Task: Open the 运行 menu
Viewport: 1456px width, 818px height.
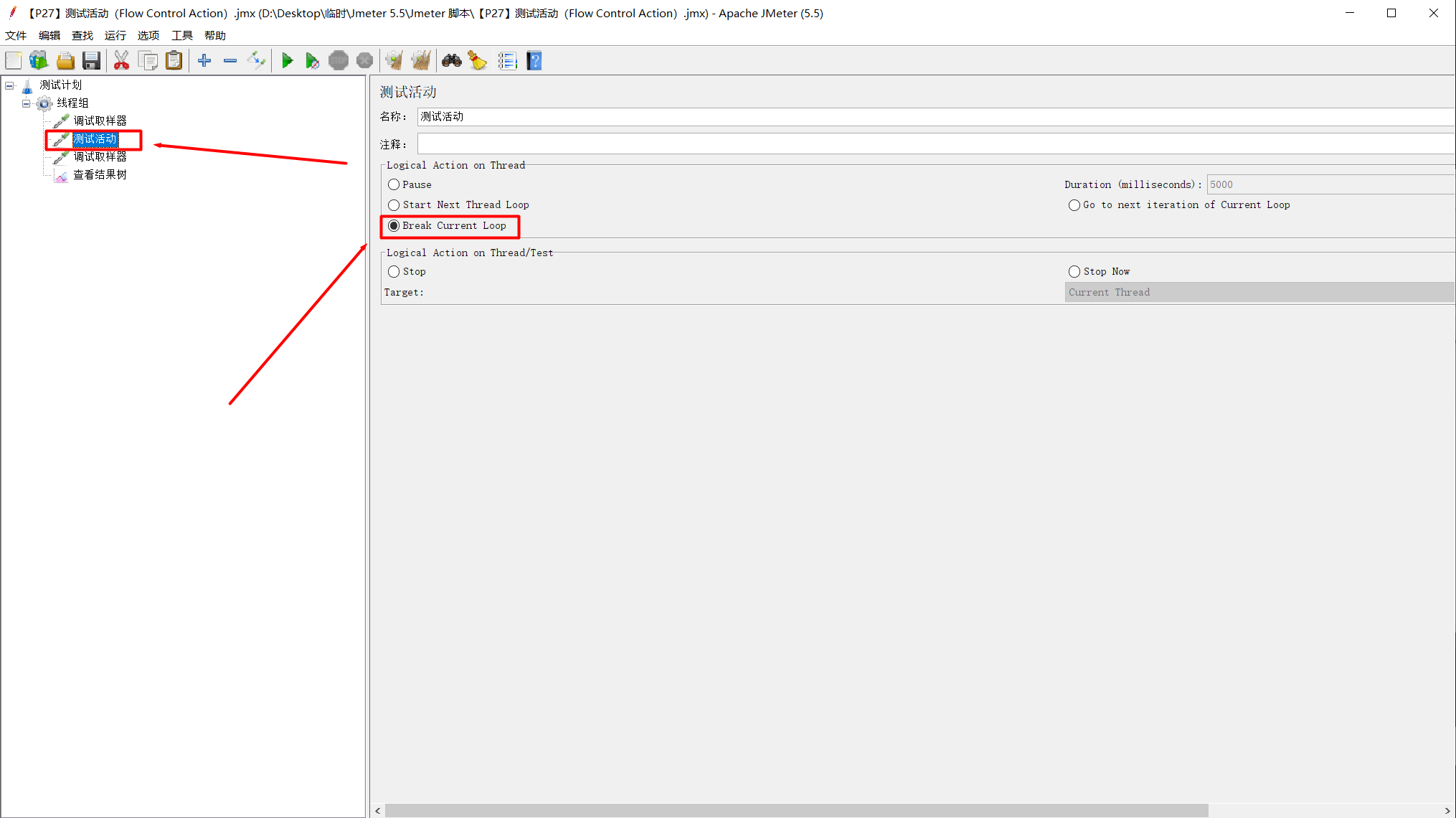Action: click(115, 35)
